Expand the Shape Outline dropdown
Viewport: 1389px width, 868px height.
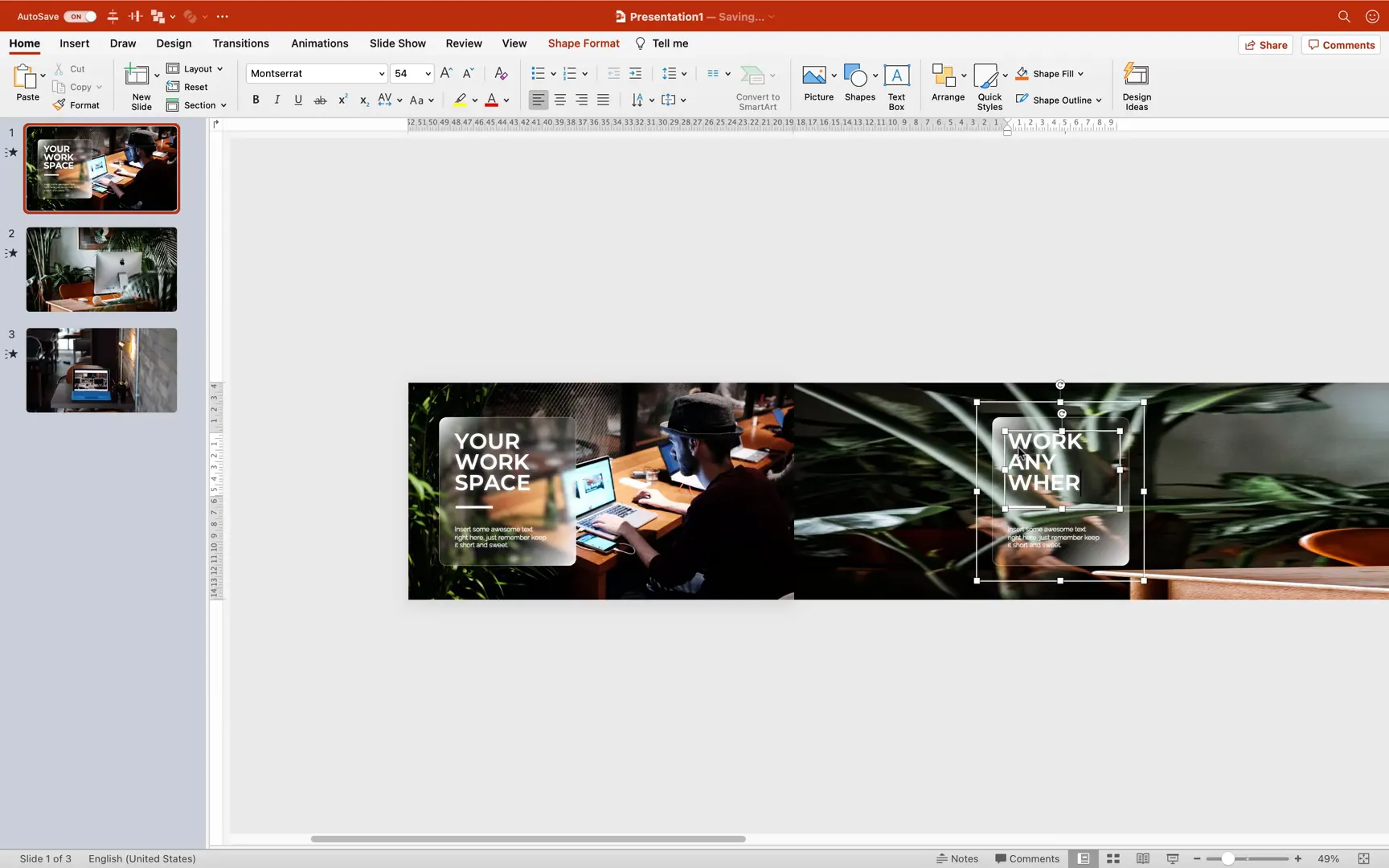(1099, 100)
